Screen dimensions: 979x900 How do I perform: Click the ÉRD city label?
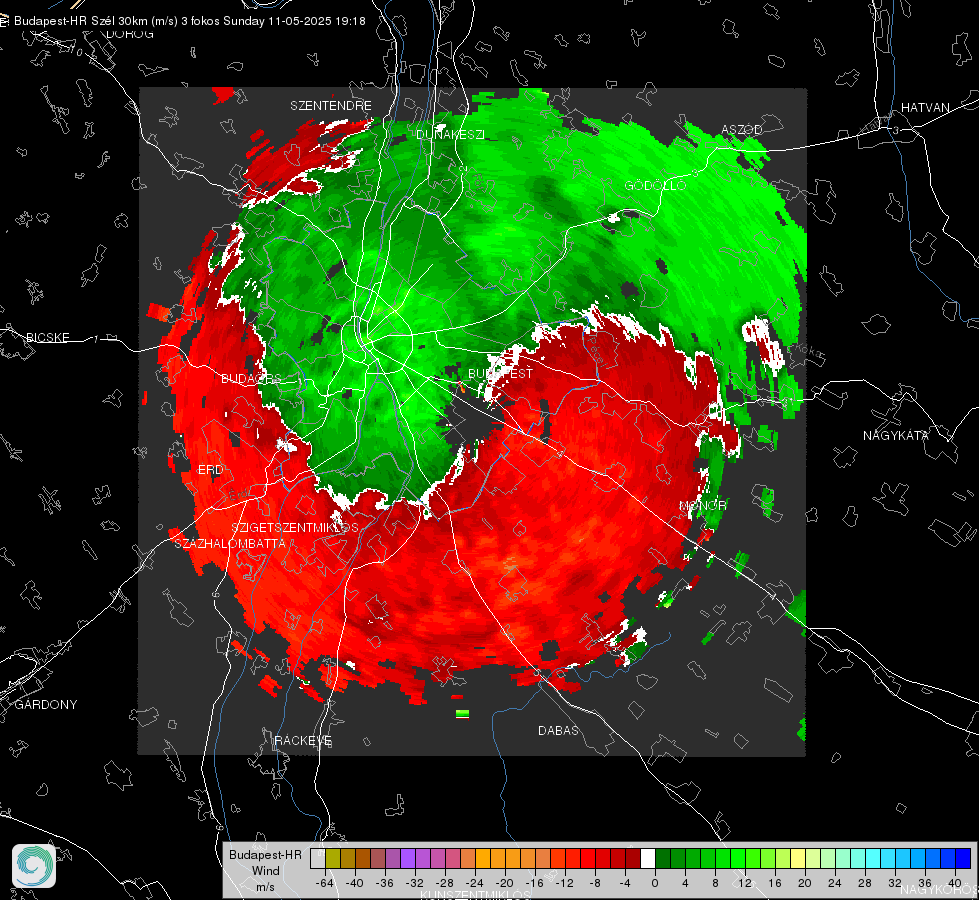click(210, 470)
